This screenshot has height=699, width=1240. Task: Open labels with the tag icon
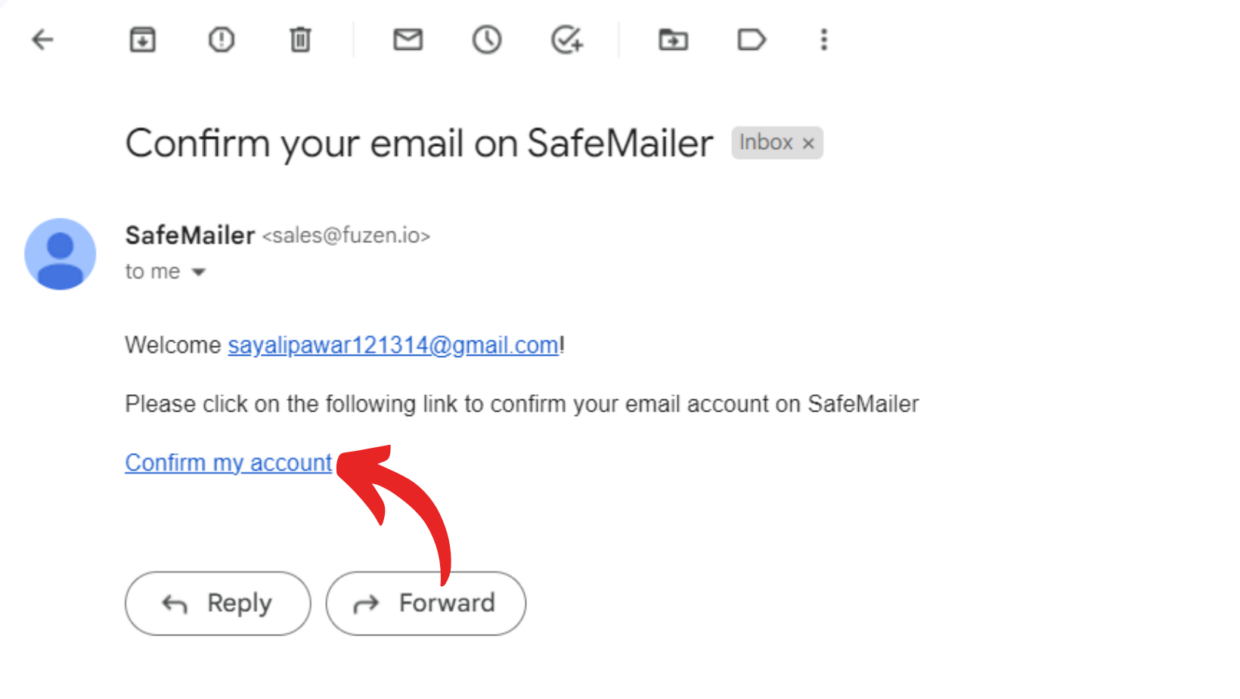pos(751,40)
